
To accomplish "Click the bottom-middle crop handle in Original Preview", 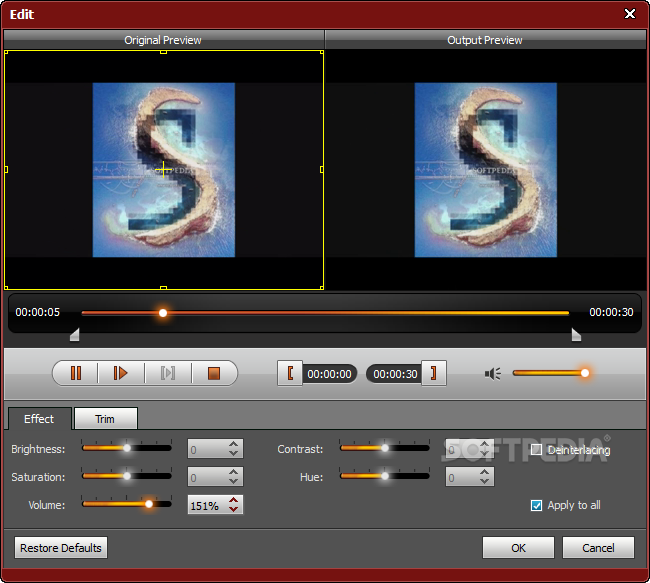I will pos(163,287).
